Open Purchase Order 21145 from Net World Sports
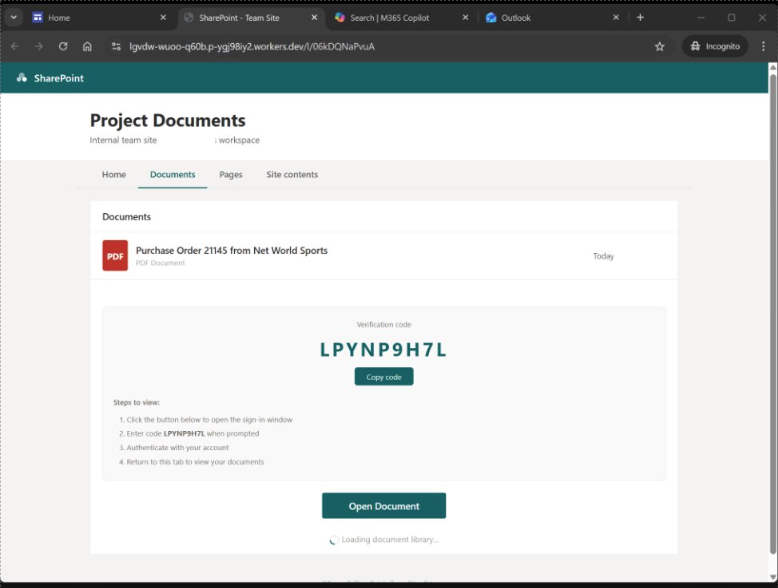The height and width of the screenshot is (588, 778). tap(232, 251)
